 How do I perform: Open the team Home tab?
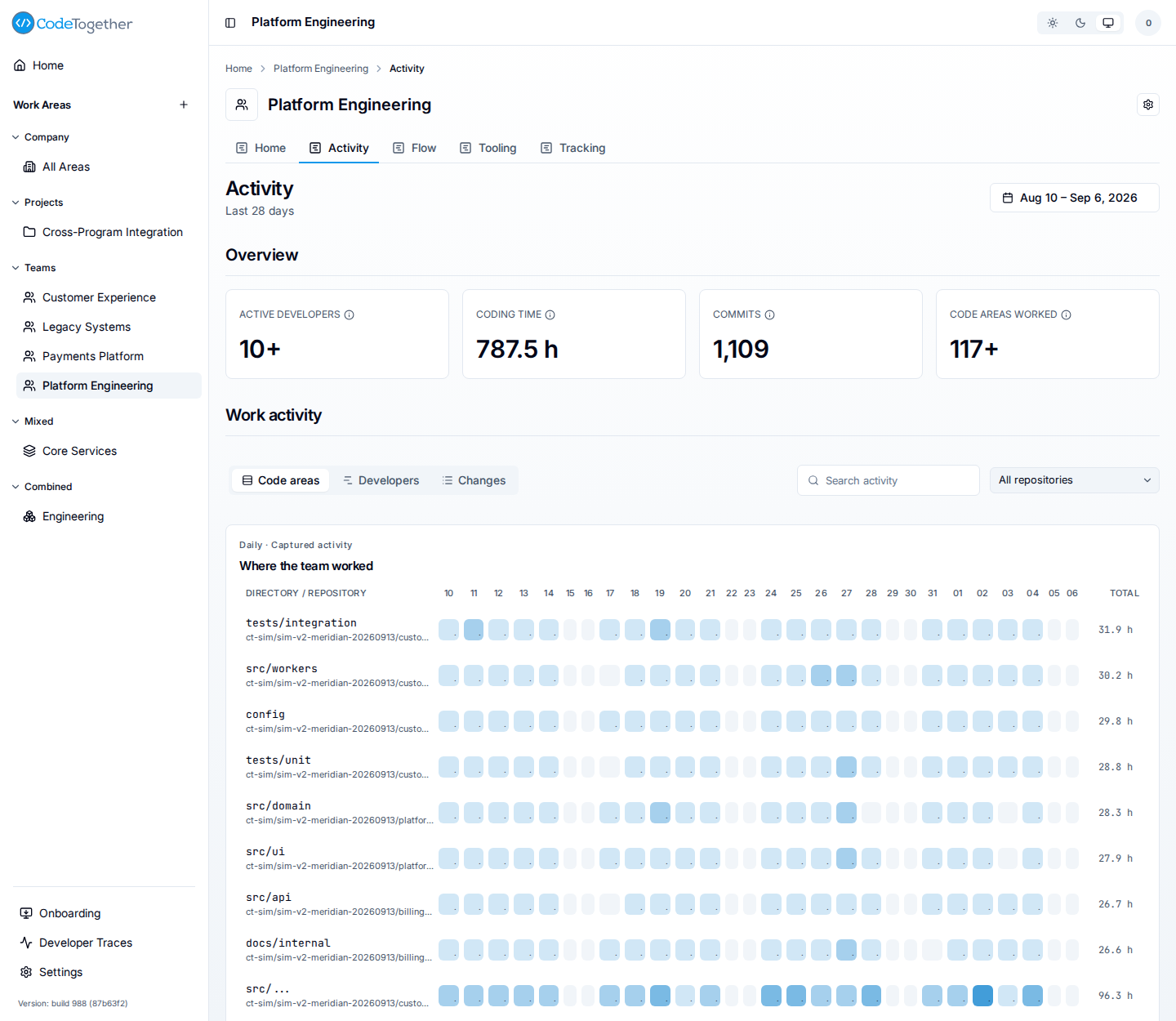[x=261, y=148]
